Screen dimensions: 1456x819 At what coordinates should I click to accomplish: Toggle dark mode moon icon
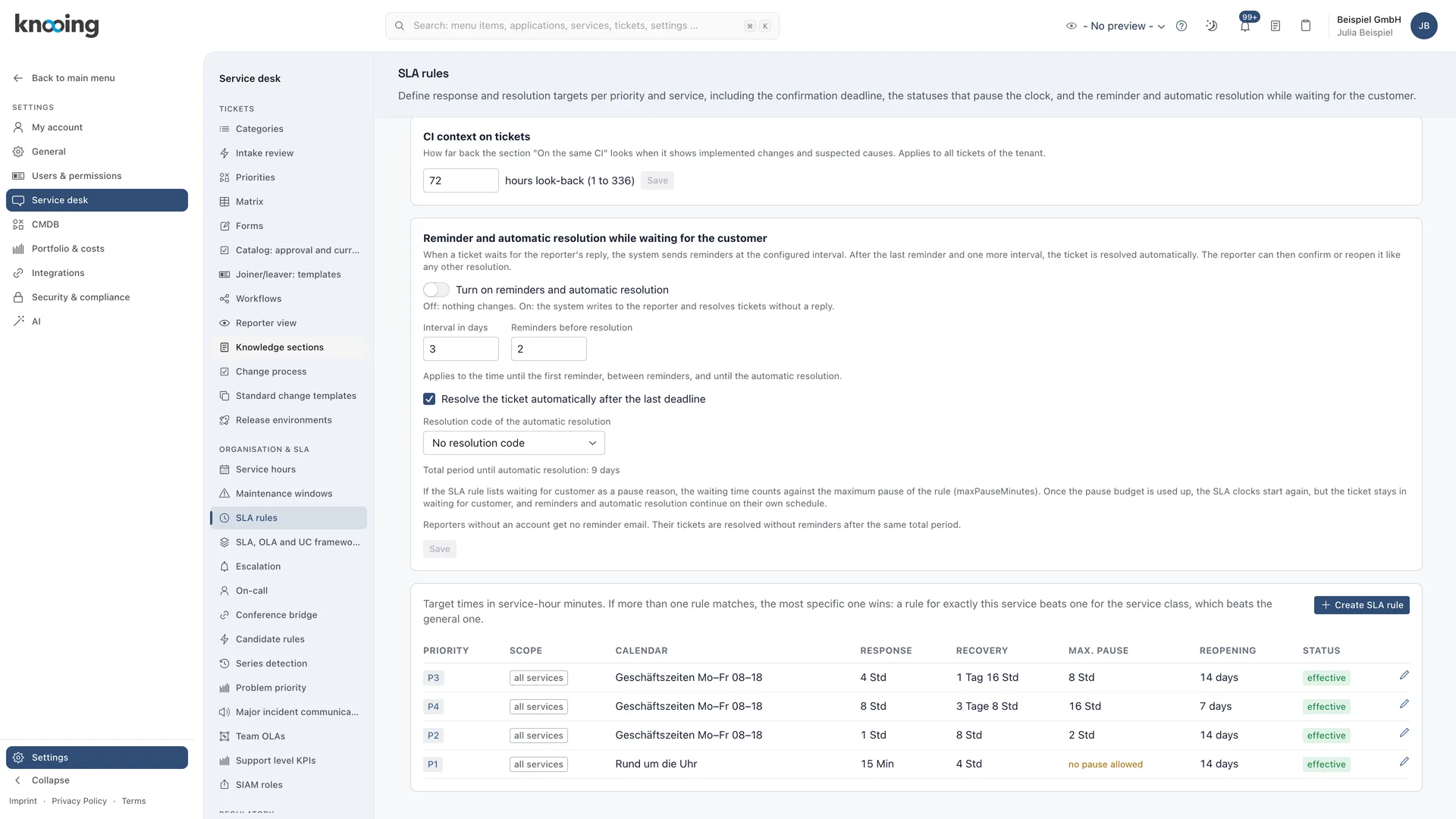coord(1212,26)
